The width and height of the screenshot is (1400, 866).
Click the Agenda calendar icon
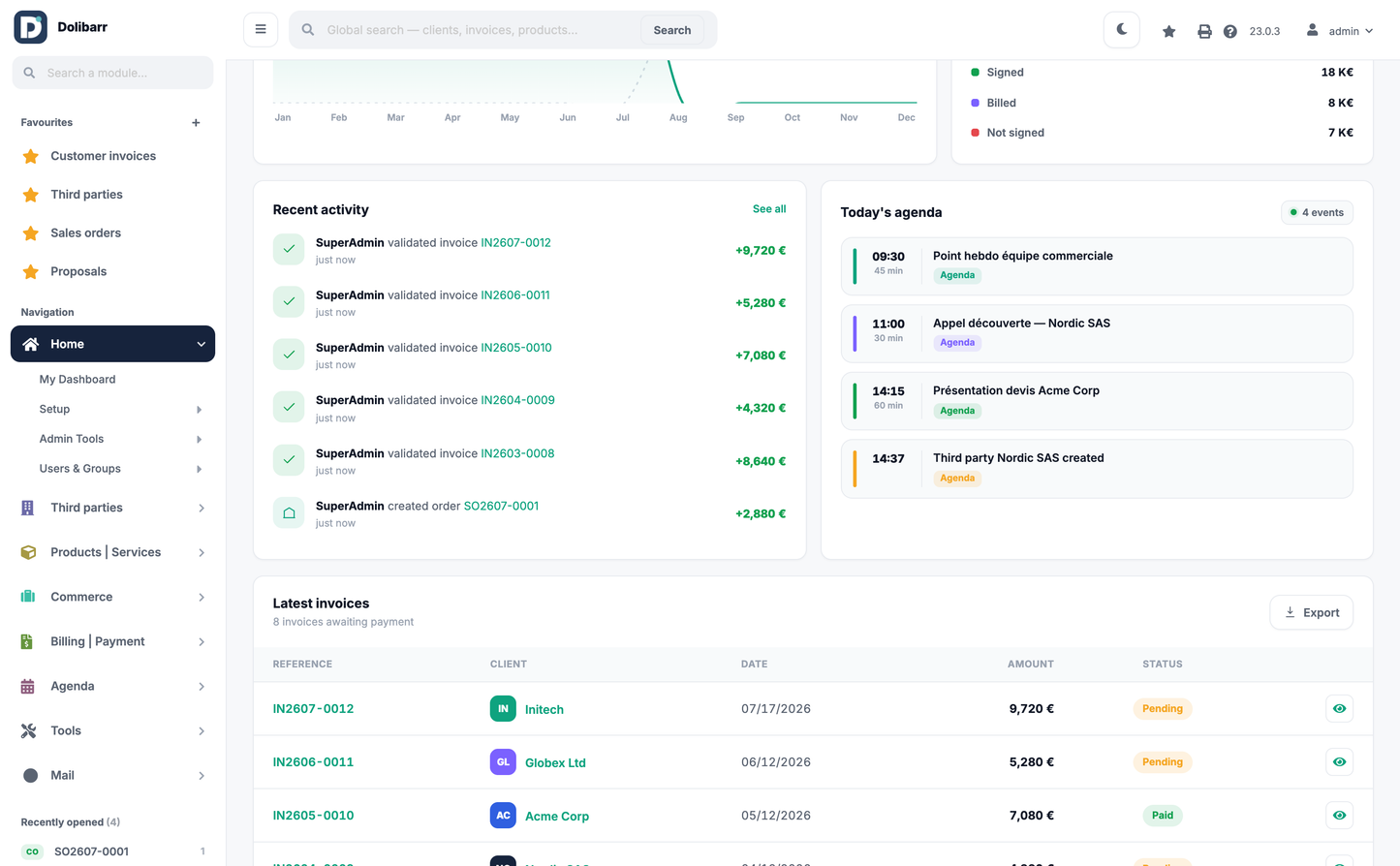28,686
